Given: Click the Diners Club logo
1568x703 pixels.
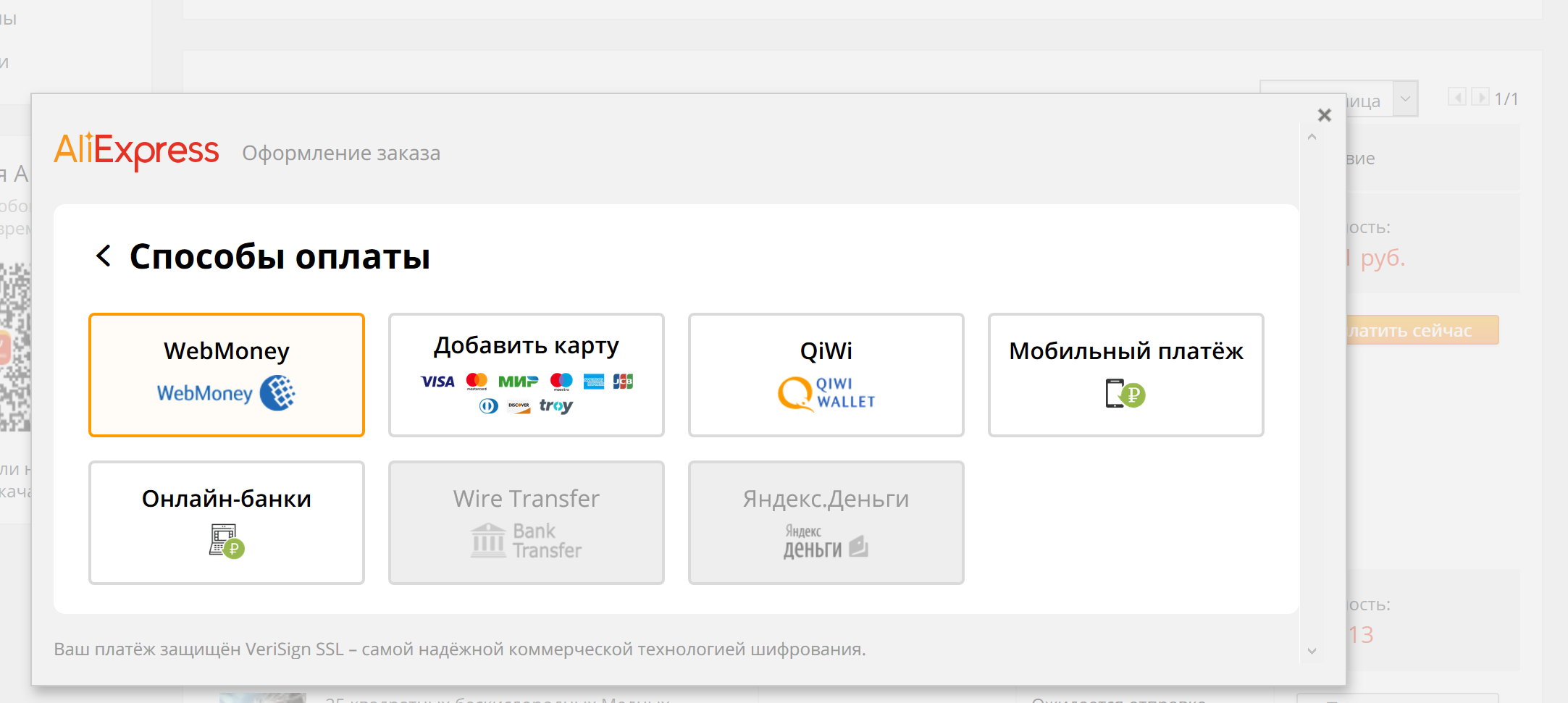Looking at the screenshot, I should pos(489,406).
